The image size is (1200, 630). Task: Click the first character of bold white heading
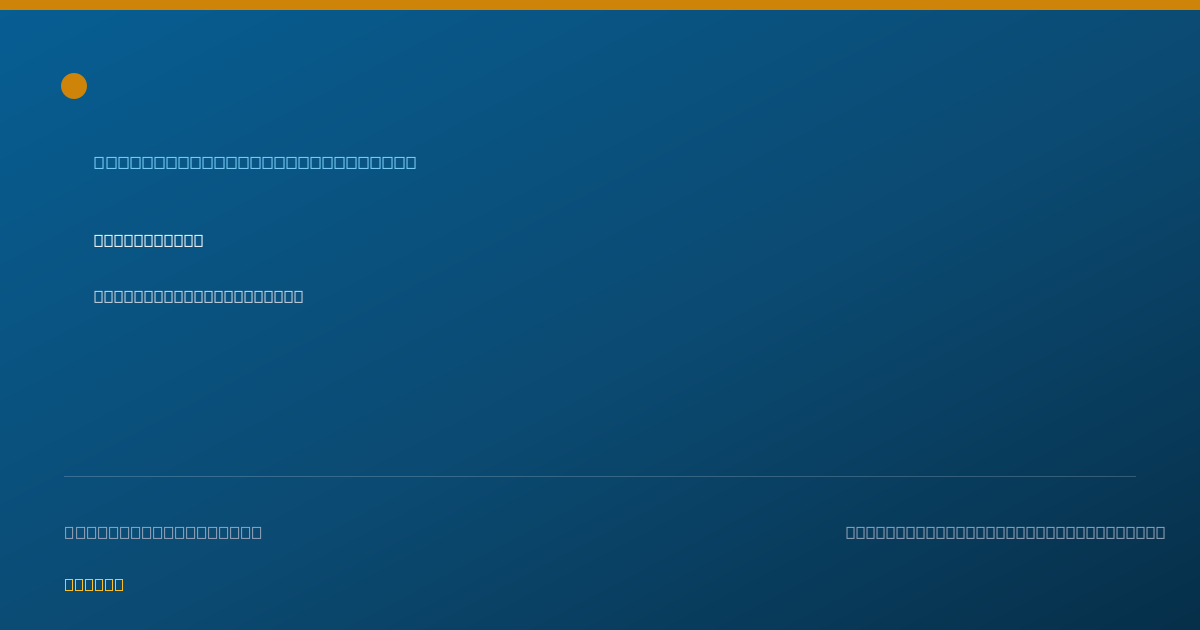[x=99, y=240]
